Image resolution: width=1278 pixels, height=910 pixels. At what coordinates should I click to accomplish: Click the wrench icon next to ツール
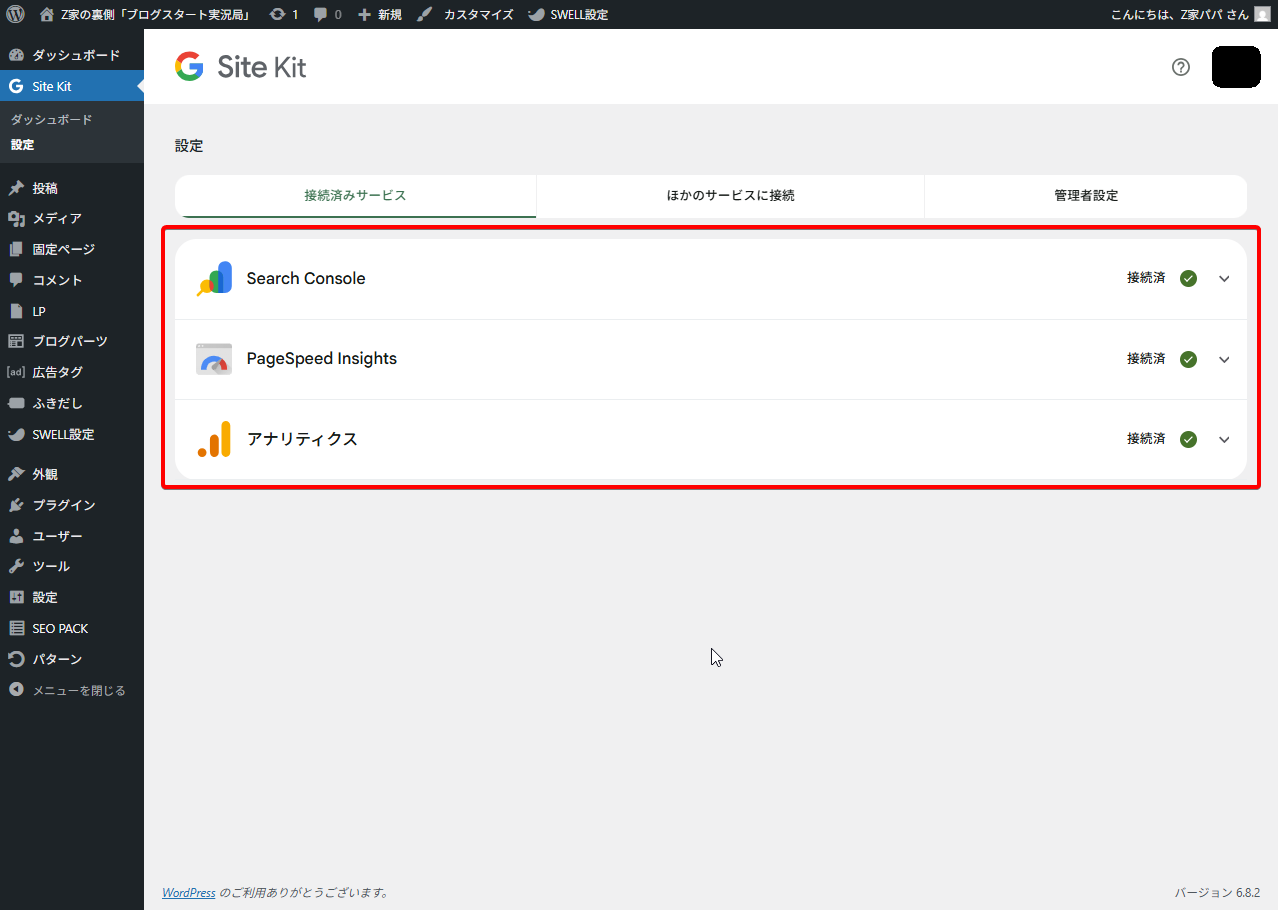coord(16,566)
